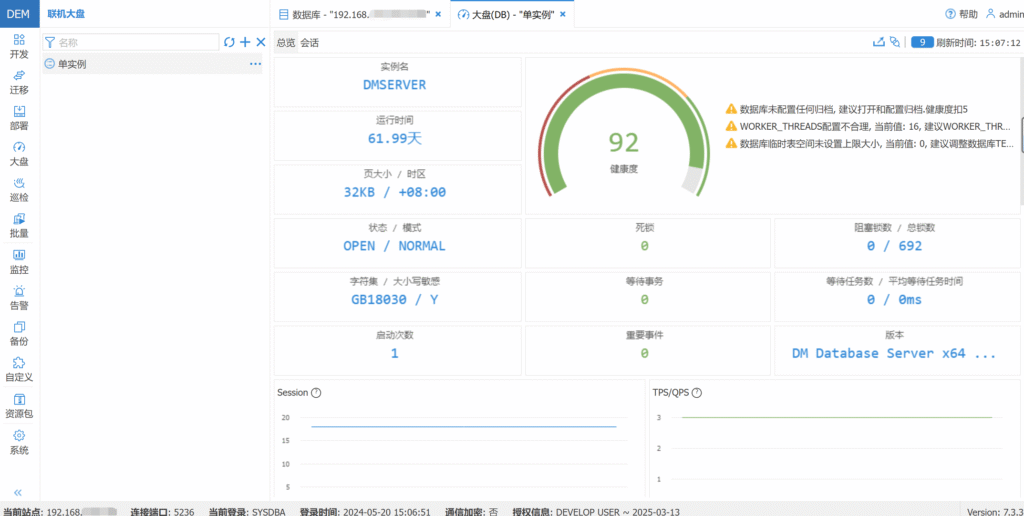This screenshot has height=516, width=1024.
Task: Select the 巡检 (Inspection) sidebar icon
Action: (x=19, y=189)
